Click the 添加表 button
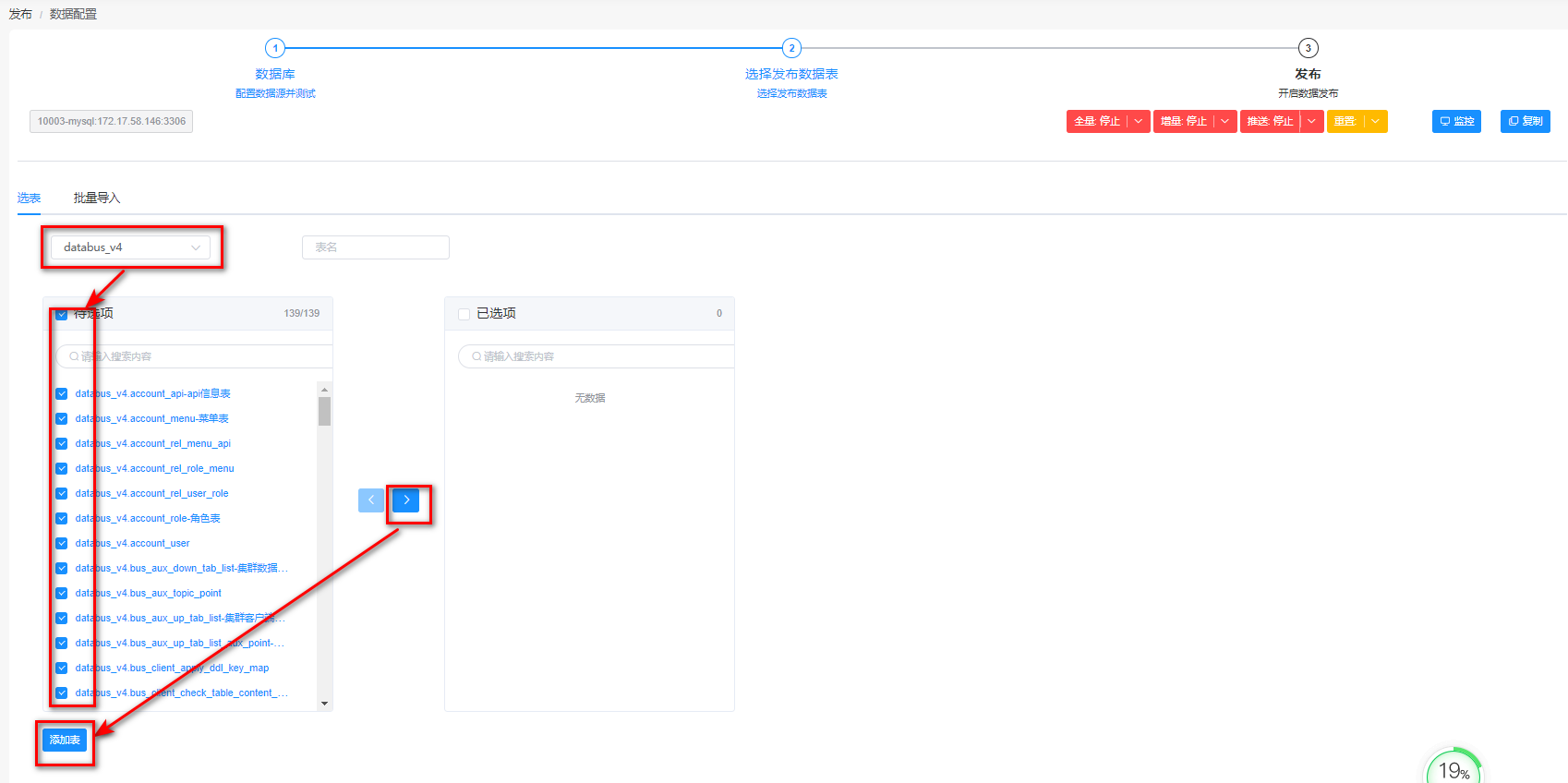 pyautogui.click(x=65, y=740)
